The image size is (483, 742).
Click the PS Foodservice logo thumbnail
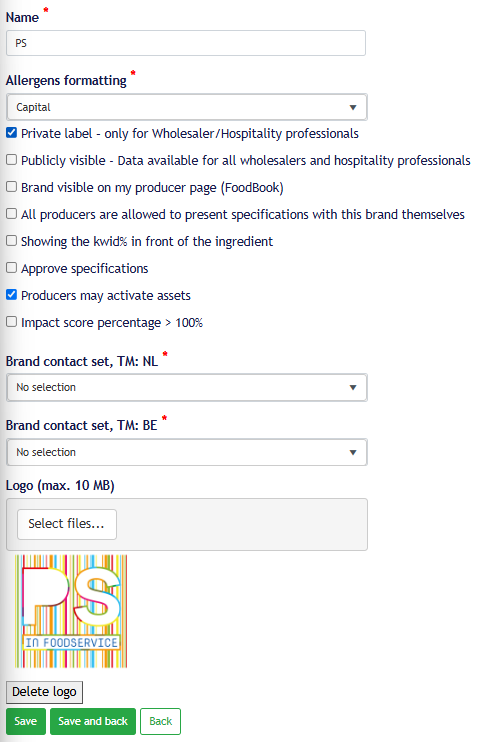click(x=71, y=611)
